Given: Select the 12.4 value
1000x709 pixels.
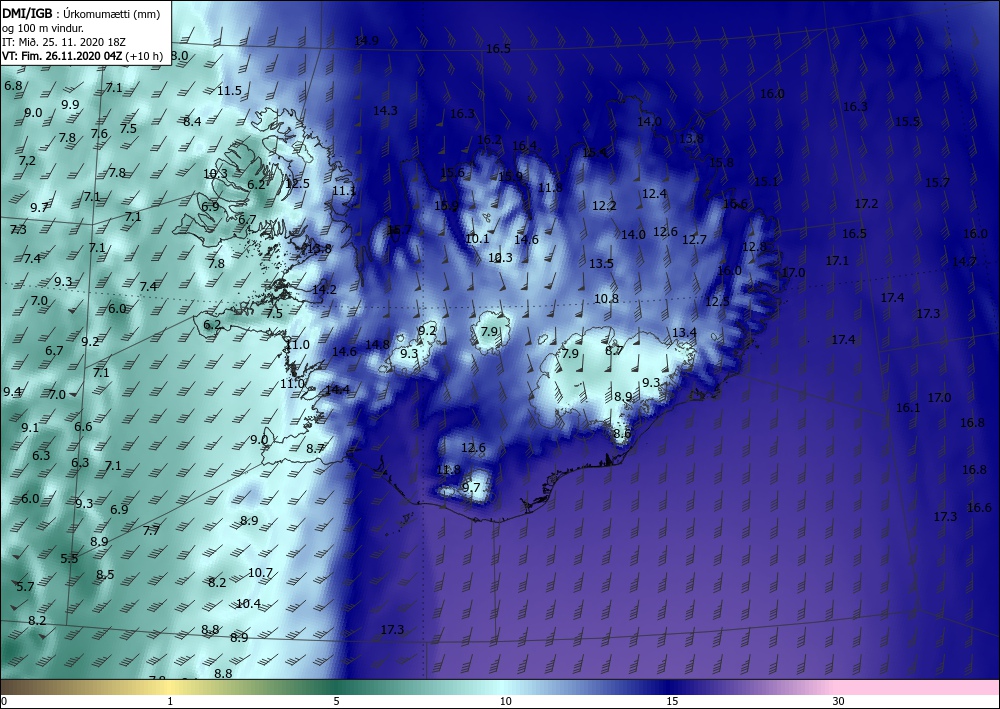Looking at the screenshot, I should click(x=654, y=194).
